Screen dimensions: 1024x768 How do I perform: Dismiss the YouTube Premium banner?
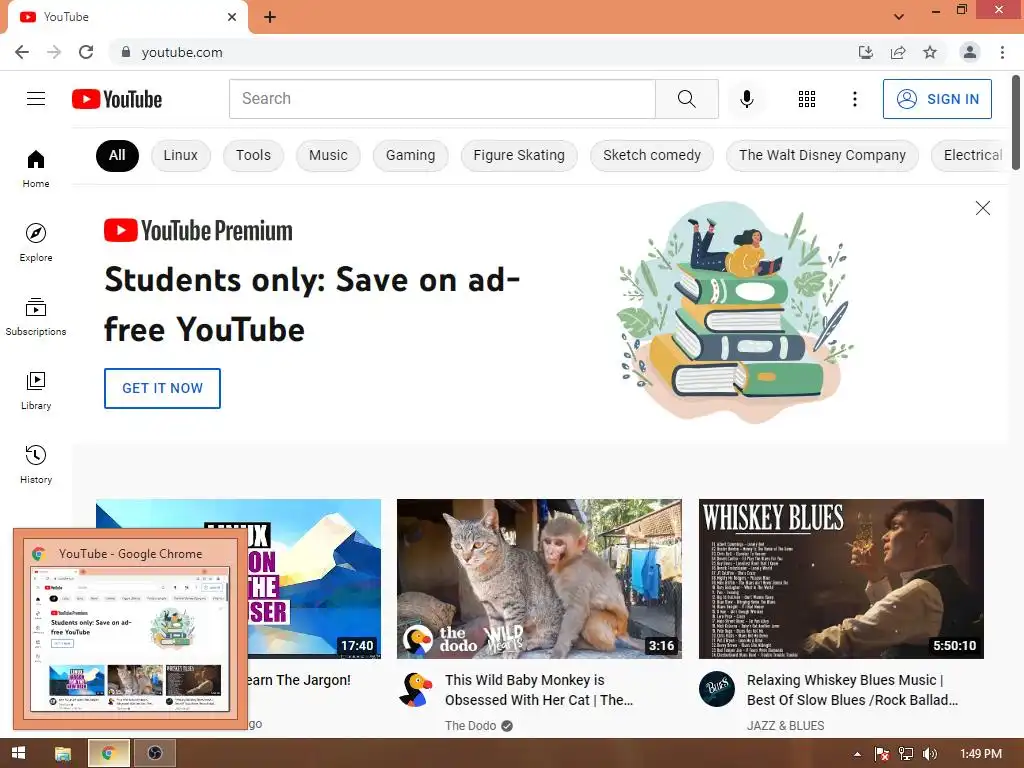982,208
